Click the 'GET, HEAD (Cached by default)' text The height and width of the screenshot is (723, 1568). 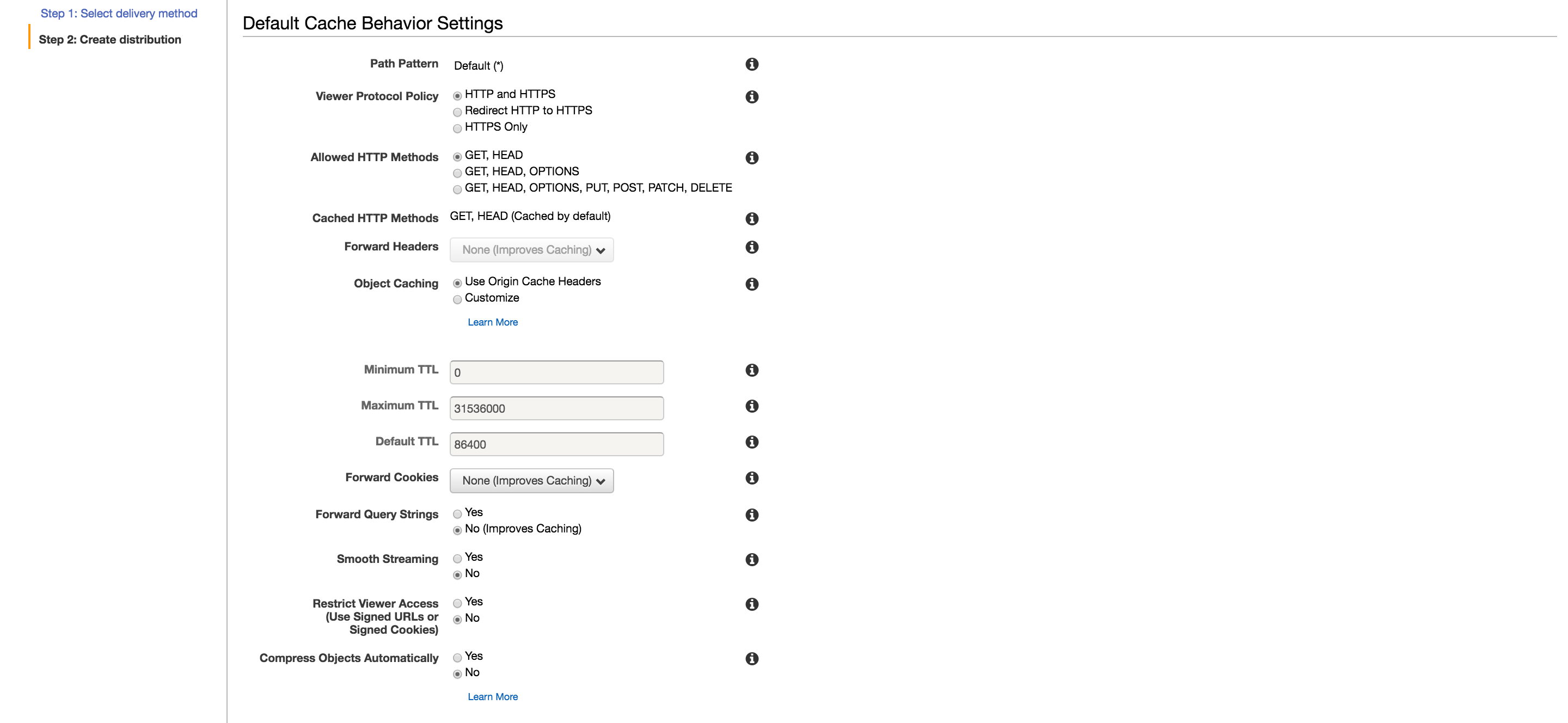coord(530,216)
